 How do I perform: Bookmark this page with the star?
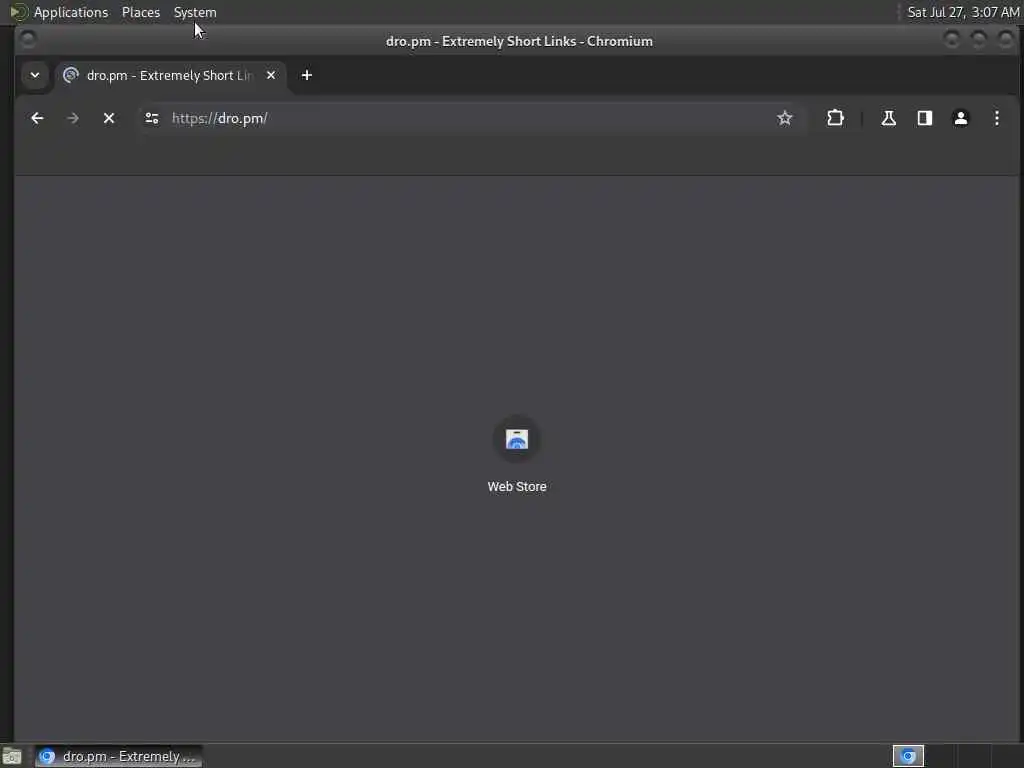click(x=784, y=118)
